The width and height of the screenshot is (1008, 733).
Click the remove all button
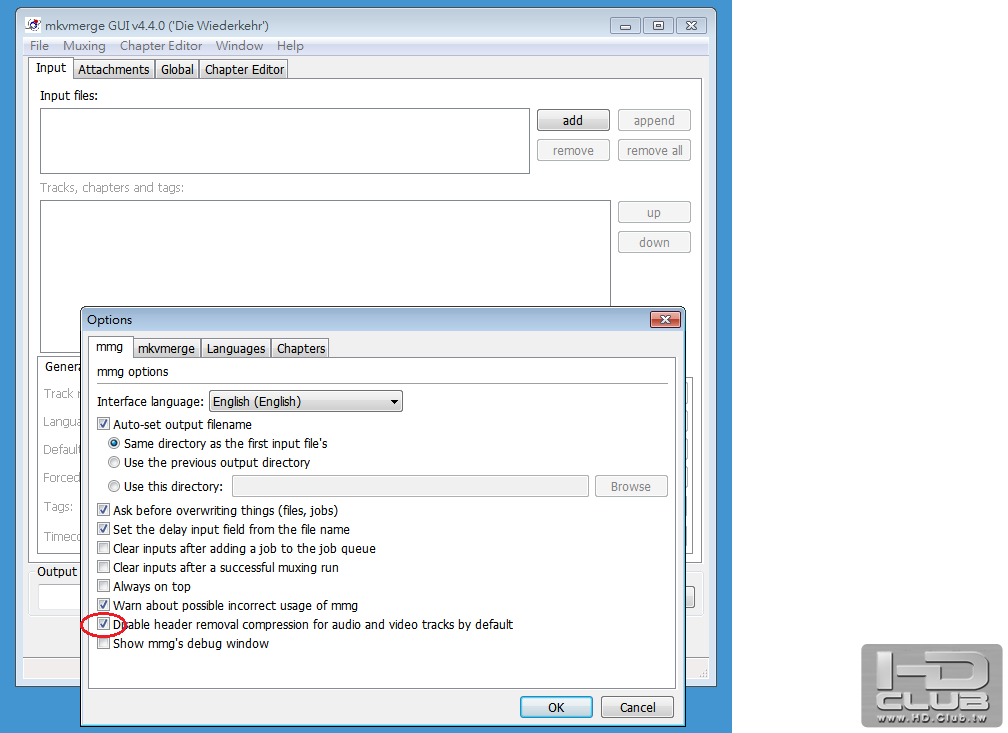pyautogui.click(x=654, y=150)
